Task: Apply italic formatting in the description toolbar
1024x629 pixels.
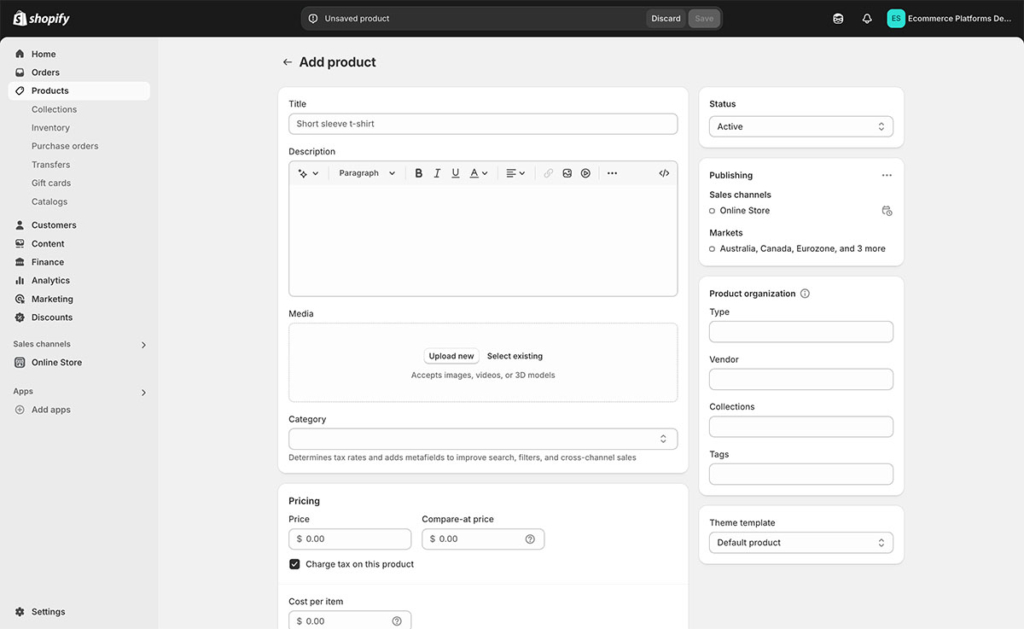Action: tap(437, 172)
